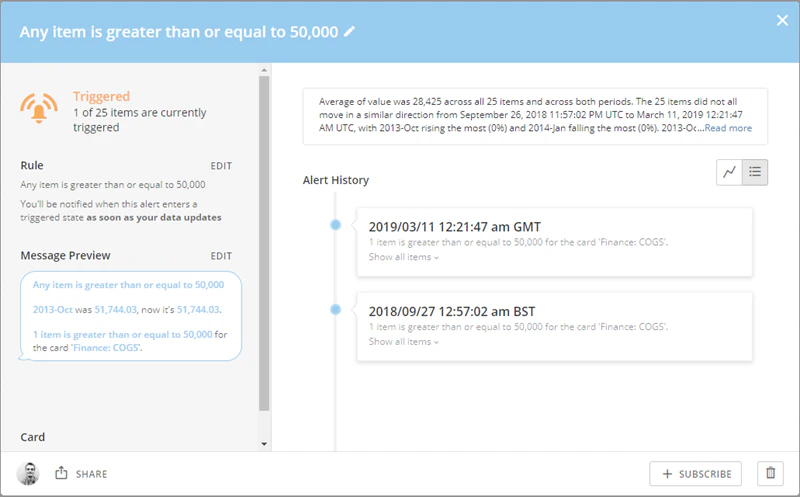The image size is (800, 497).
Task: Click '1 of 25 items are currently triggered'
Action: (140, 120)
